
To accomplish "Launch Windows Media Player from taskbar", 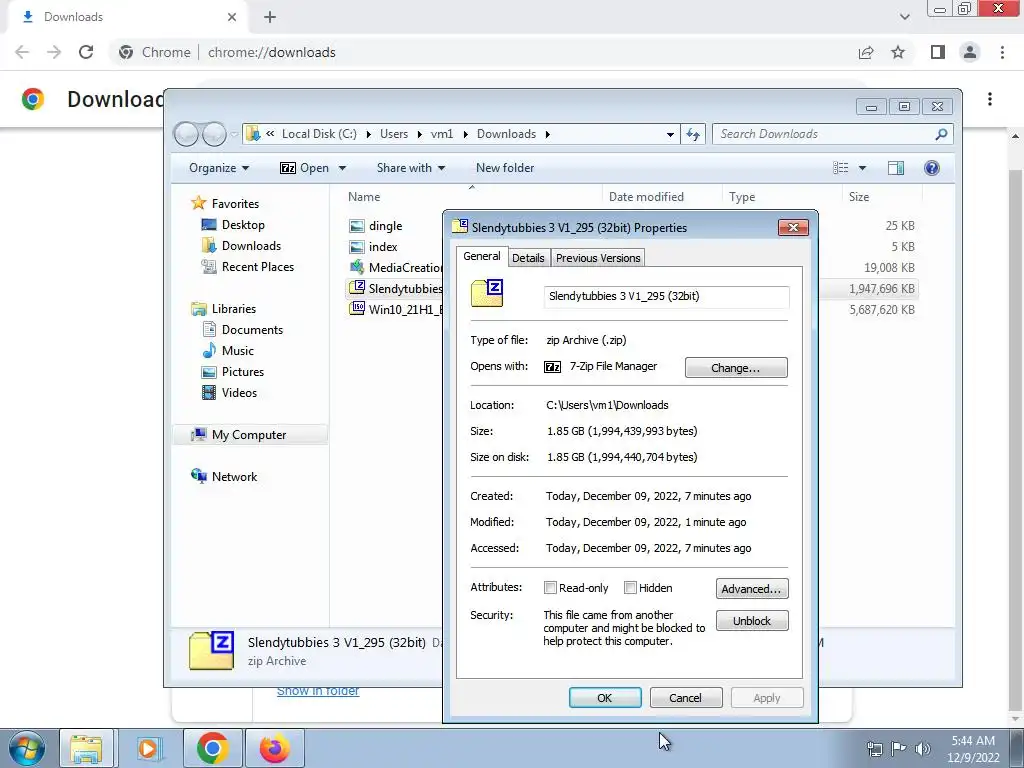I will (x=149, y=748).
